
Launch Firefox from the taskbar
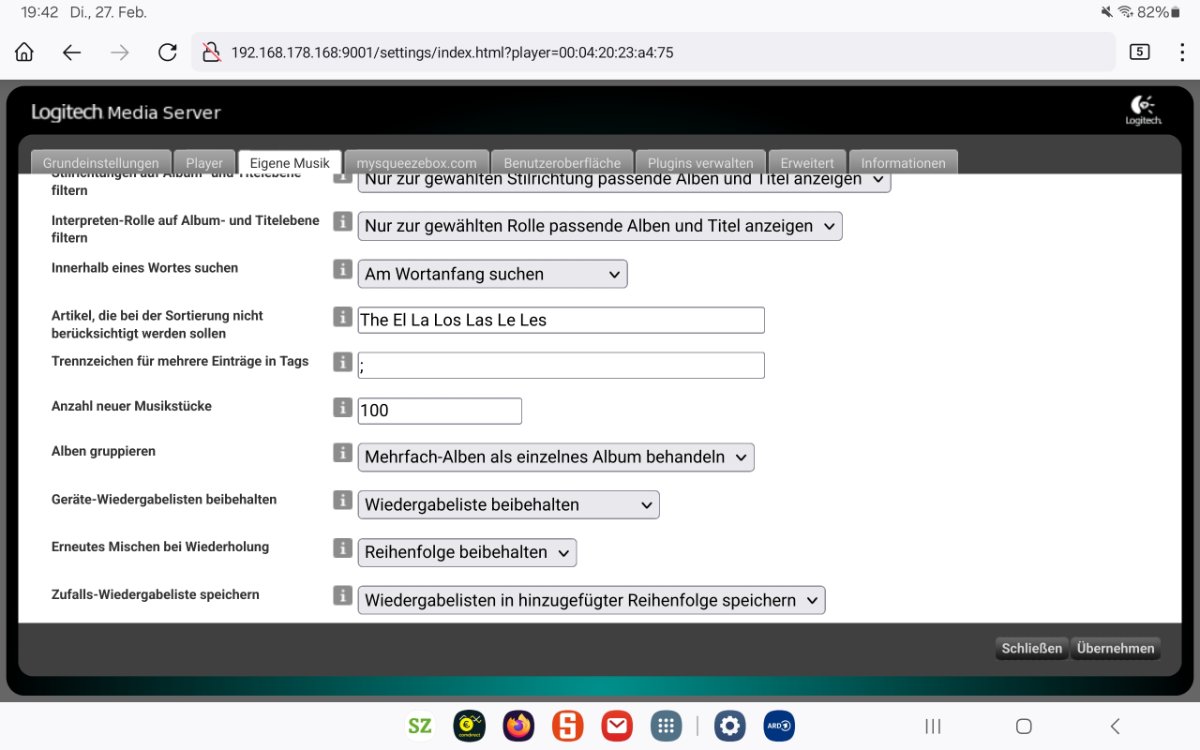(519, 726)
